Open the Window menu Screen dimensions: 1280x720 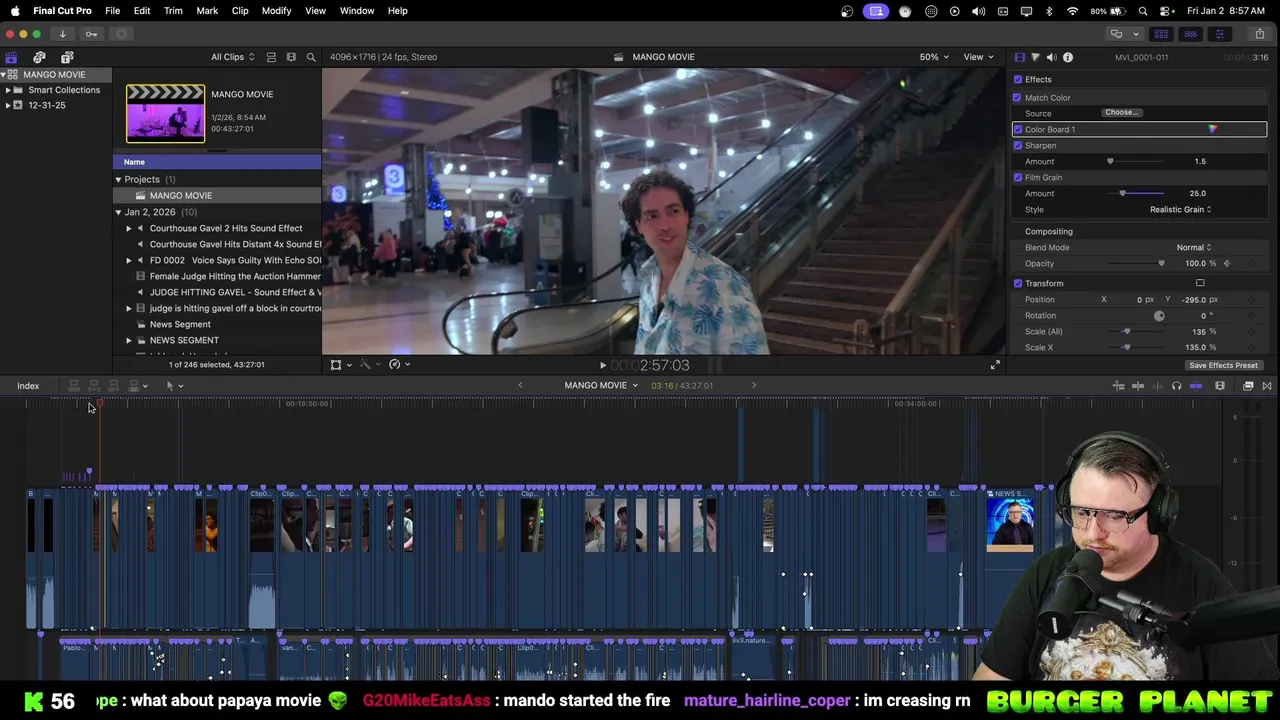(357, 11)
